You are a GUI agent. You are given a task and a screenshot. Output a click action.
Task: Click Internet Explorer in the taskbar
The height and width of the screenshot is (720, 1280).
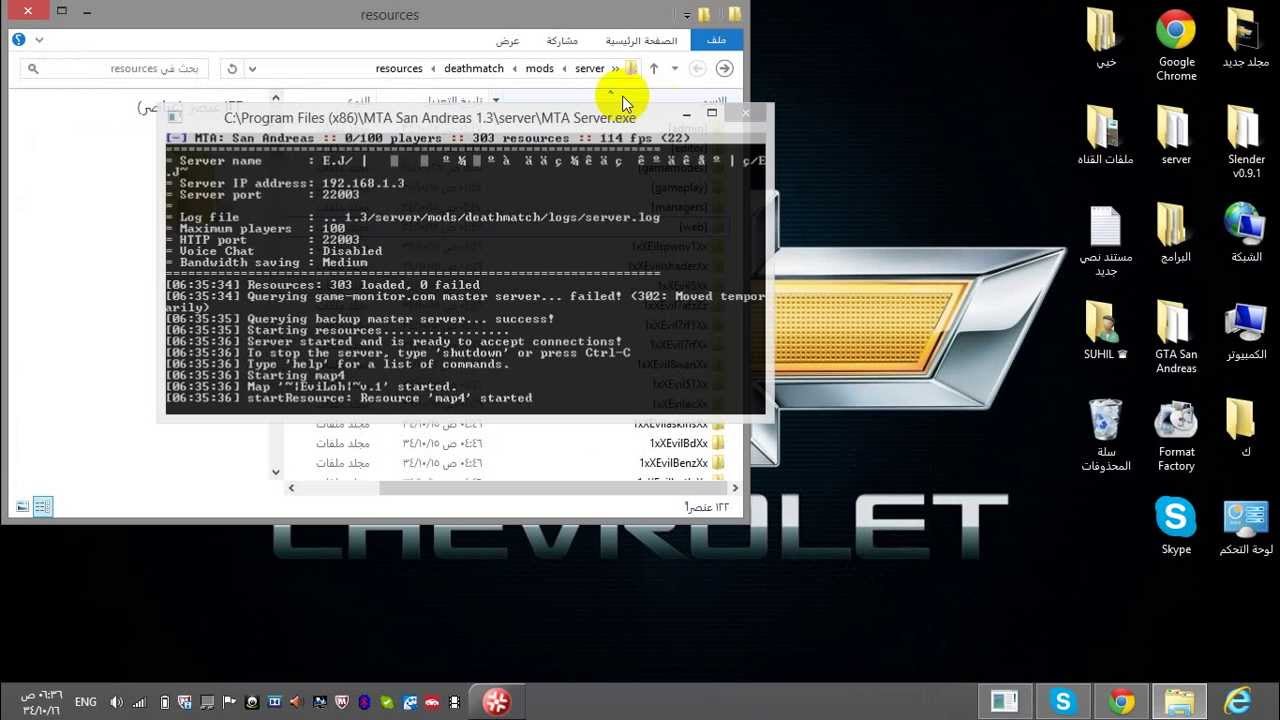(x=1238, y=701)
